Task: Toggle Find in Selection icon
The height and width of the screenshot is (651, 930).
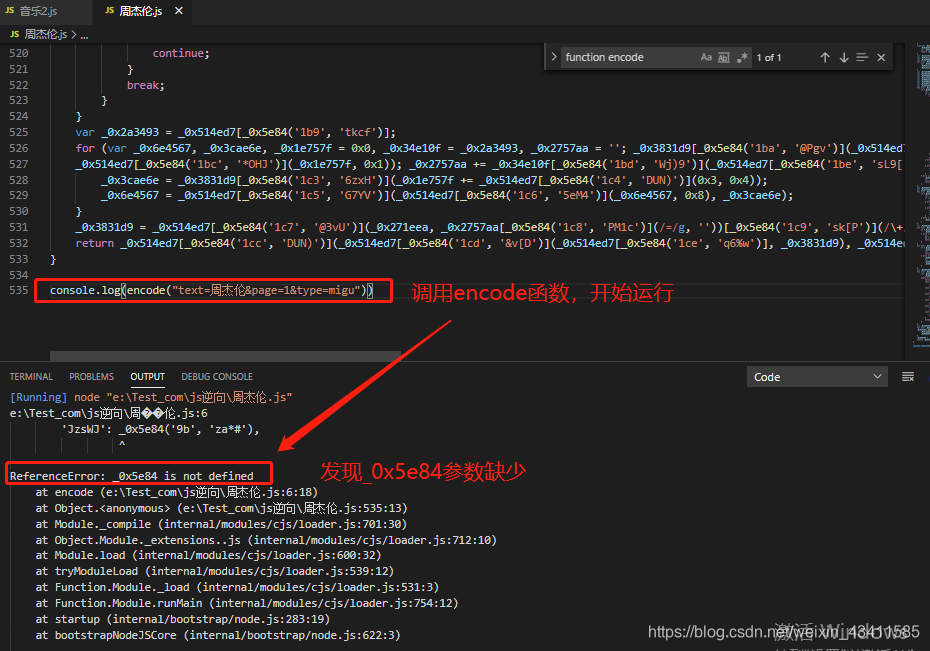Action: (862, 57)
